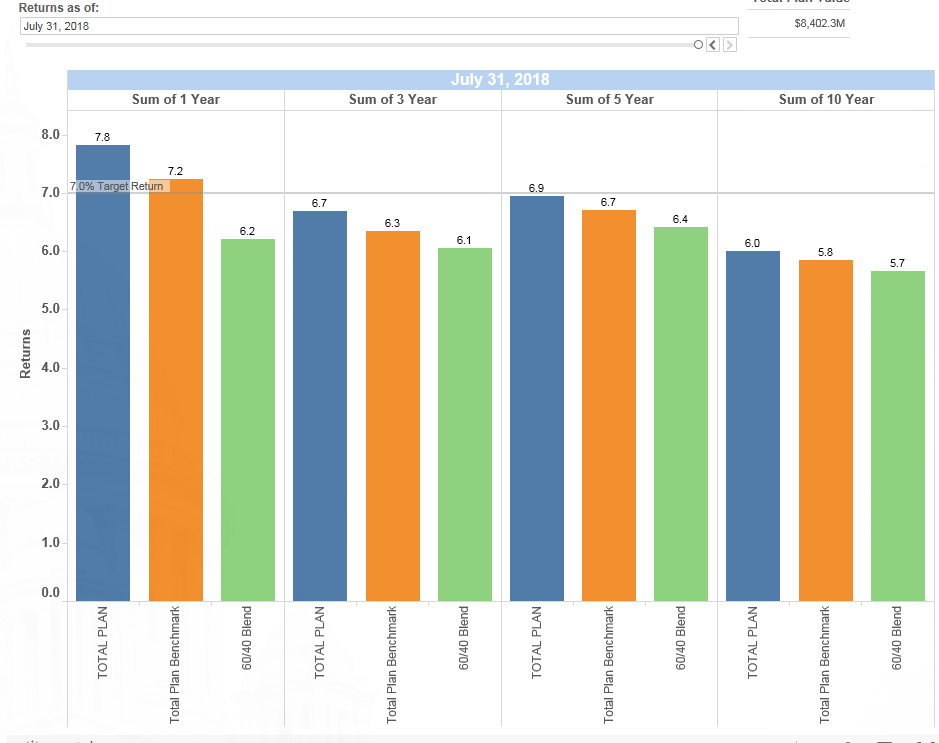Select the 10 Year TOTAL PLAN bar labeled 6.0
939x743 pixels.
753,426
